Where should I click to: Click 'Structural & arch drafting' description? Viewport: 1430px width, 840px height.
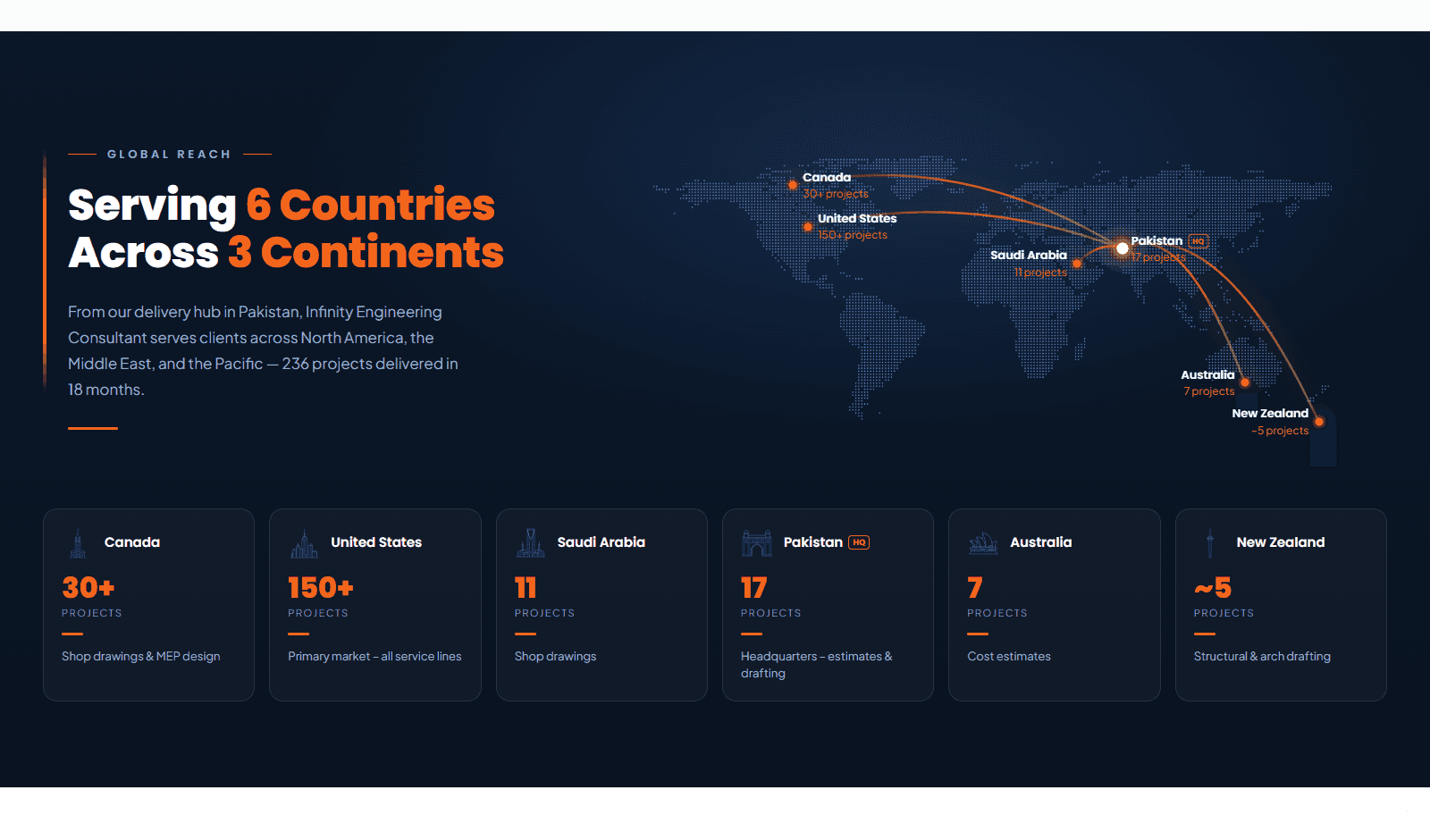click(1262, 656)
